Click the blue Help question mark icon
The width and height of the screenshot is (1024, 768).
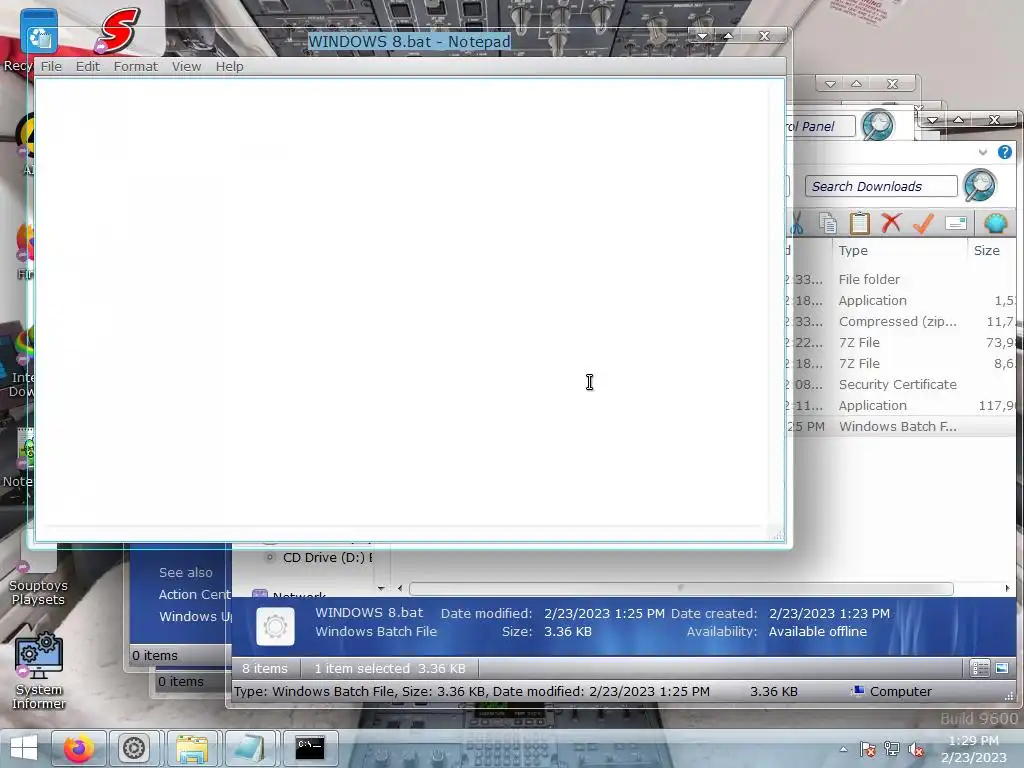pos(1004,152)
